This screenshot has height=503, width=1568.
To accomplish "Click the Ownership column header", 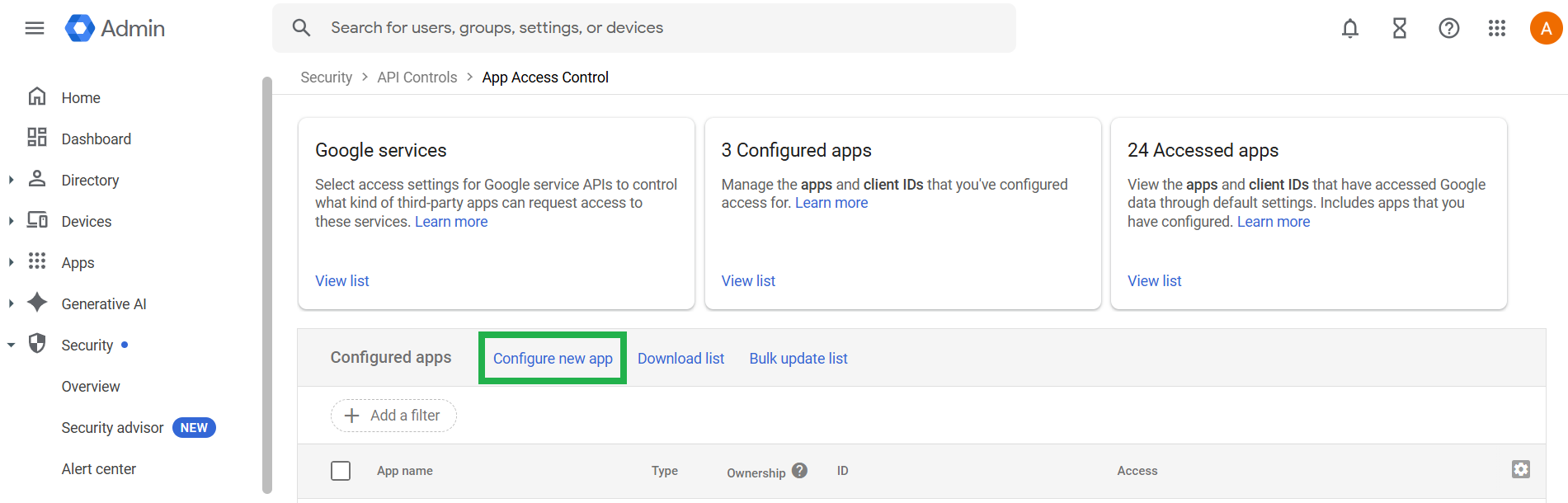I will tap(756, 472).
